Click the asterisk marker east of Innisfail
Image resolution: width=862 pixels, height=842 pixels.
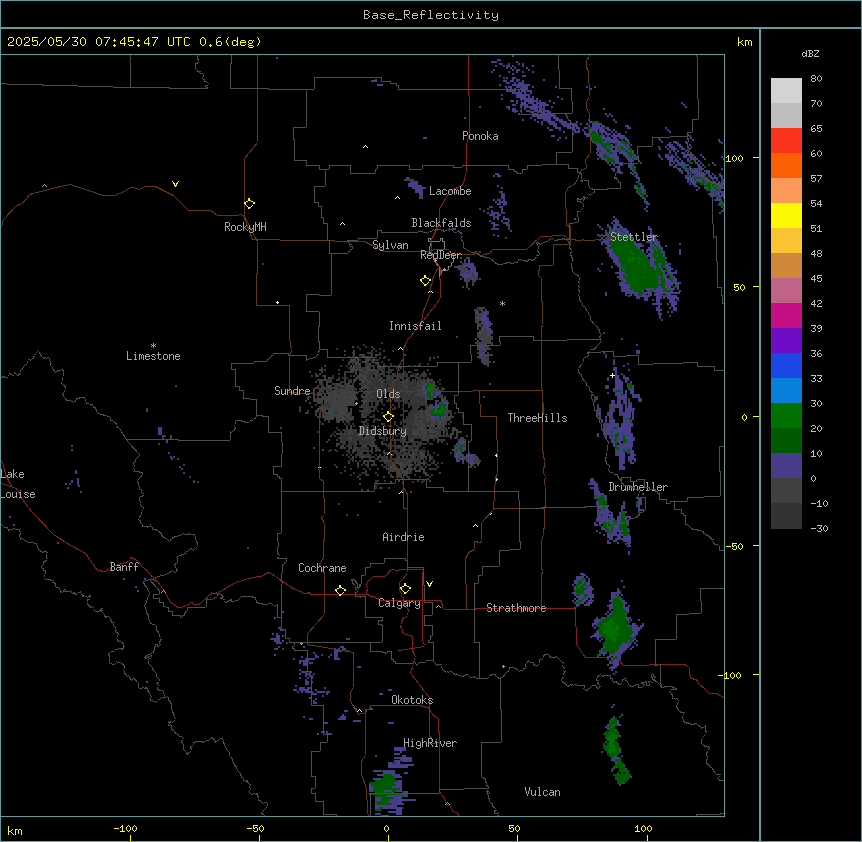coord(502,303)
